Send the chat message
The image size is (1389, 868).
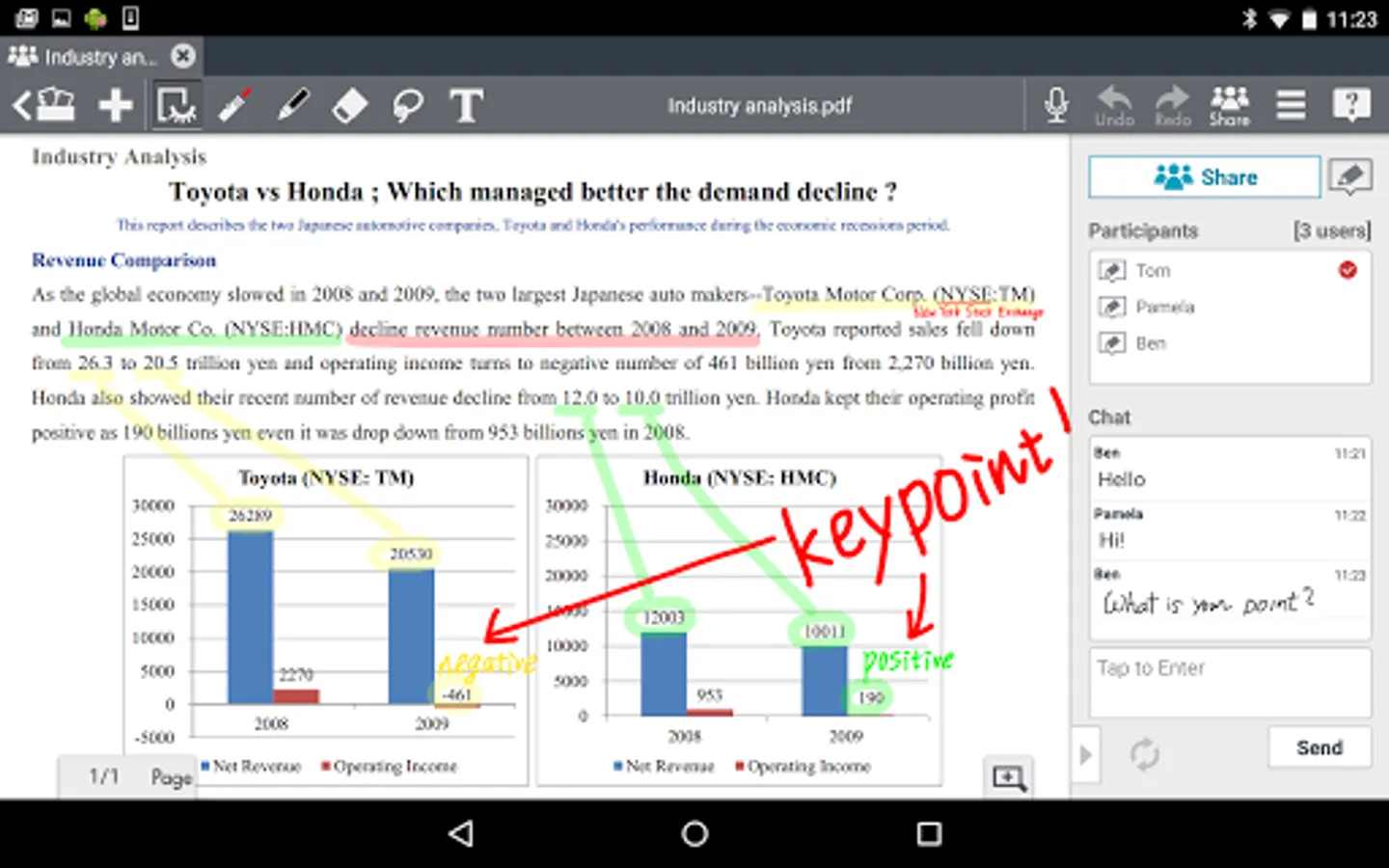1320,747
